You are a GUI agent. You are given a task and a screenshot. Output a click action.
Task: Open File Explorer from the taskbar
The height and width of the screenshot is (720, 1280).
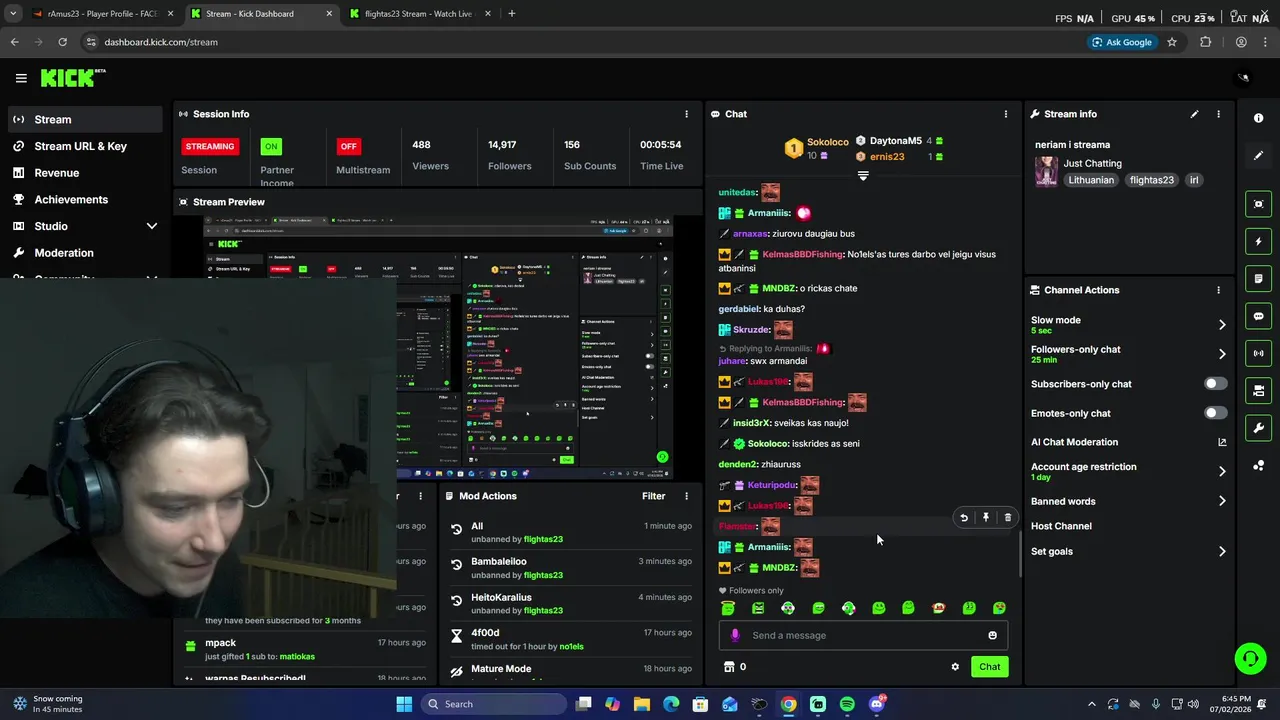[642, 704]
